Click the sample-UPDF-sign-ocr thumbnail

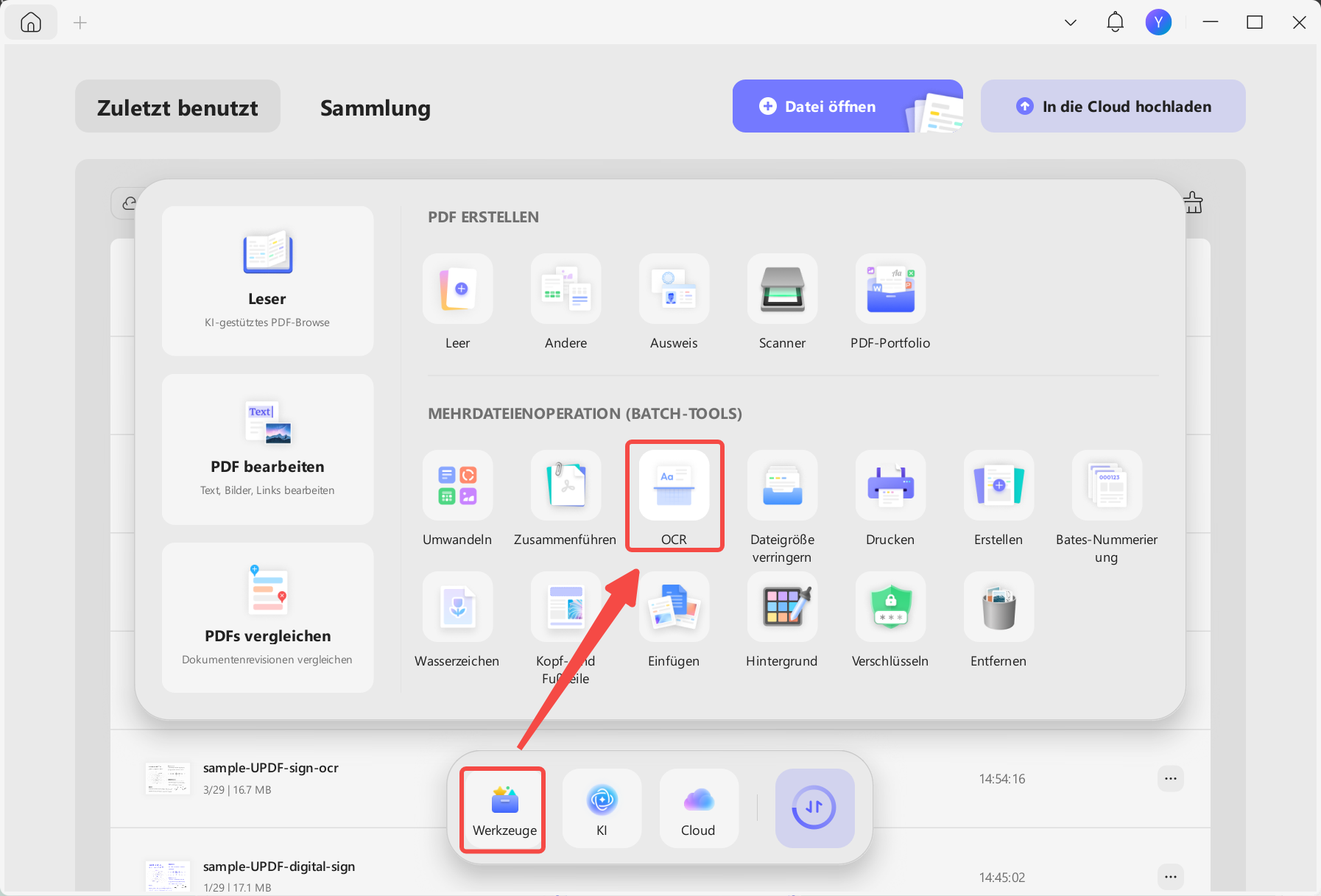click(168, 779)
